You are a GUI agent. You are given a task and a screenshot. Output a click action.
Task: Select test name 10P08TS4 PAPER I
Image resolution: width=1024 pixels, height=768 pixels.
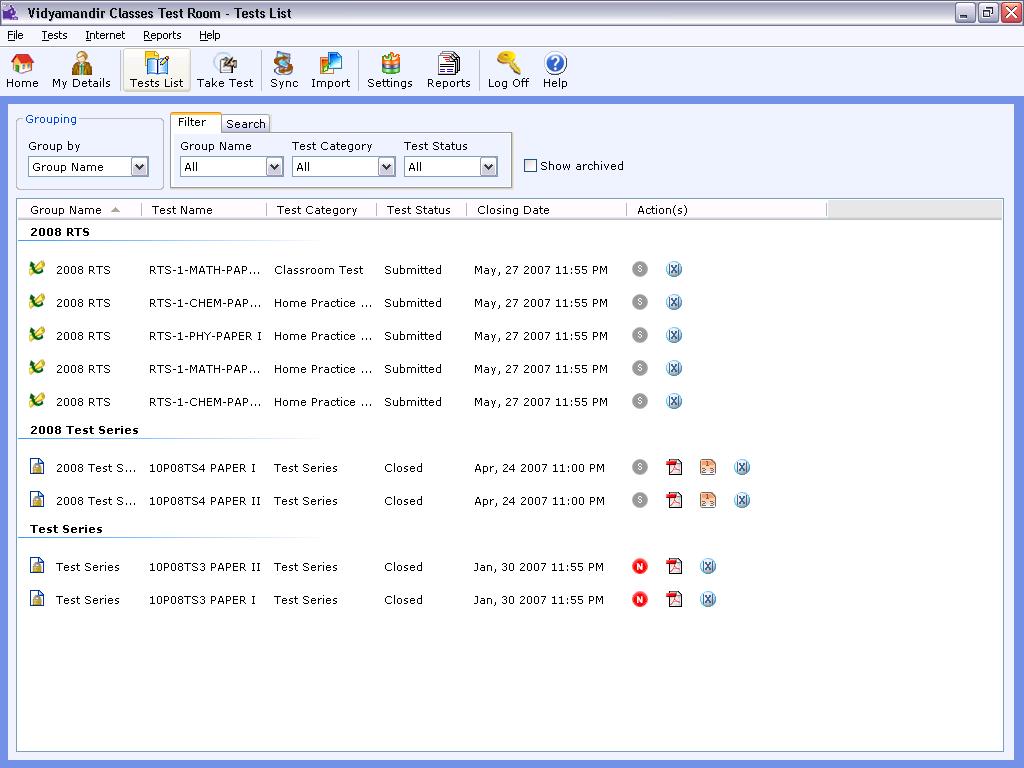click(202, 468)
